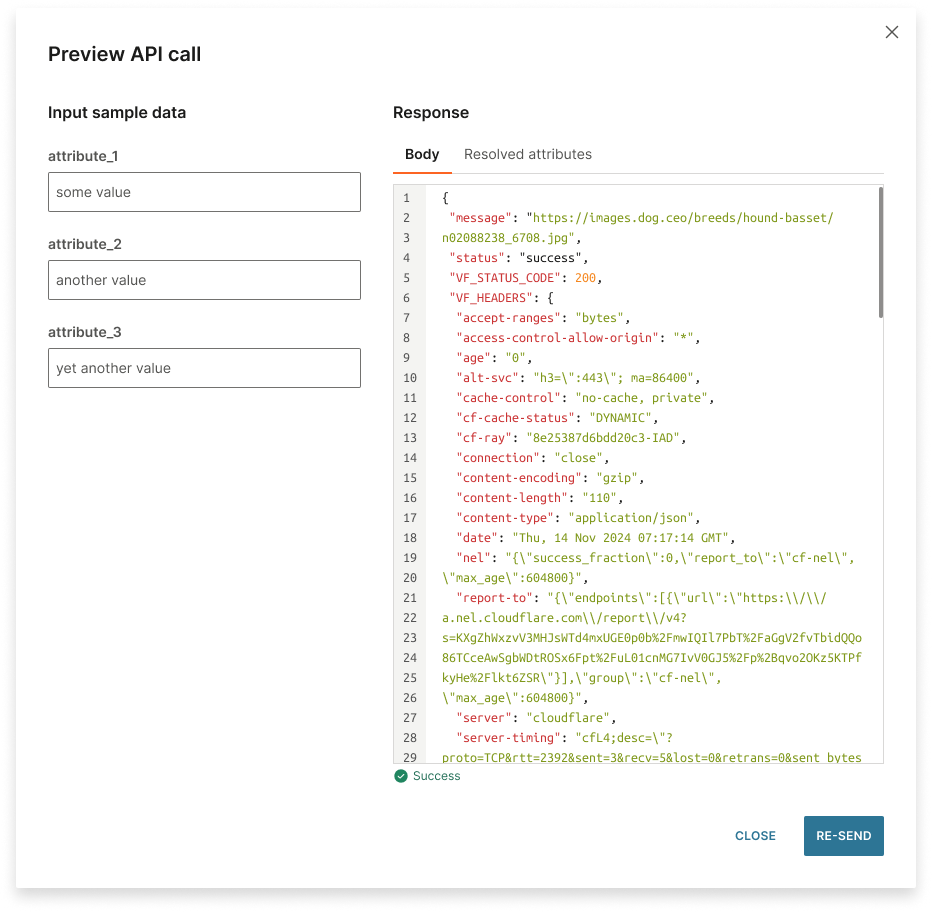Screen dimensions: 932x912
Task: Click into the 'yet another value' input
Action: 204,368
